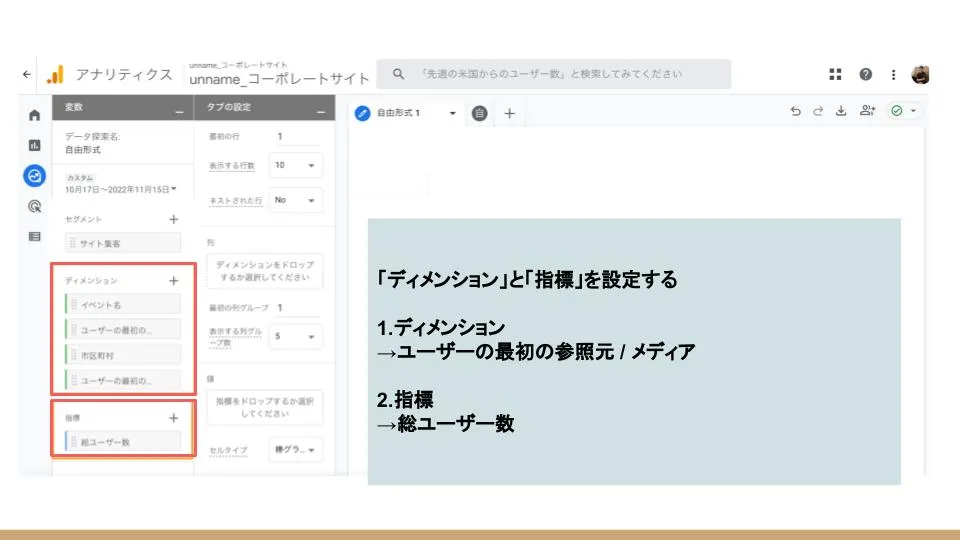960x540 pixels.
Task: Share exploration with add-user icon
Action: click(868, 110)
